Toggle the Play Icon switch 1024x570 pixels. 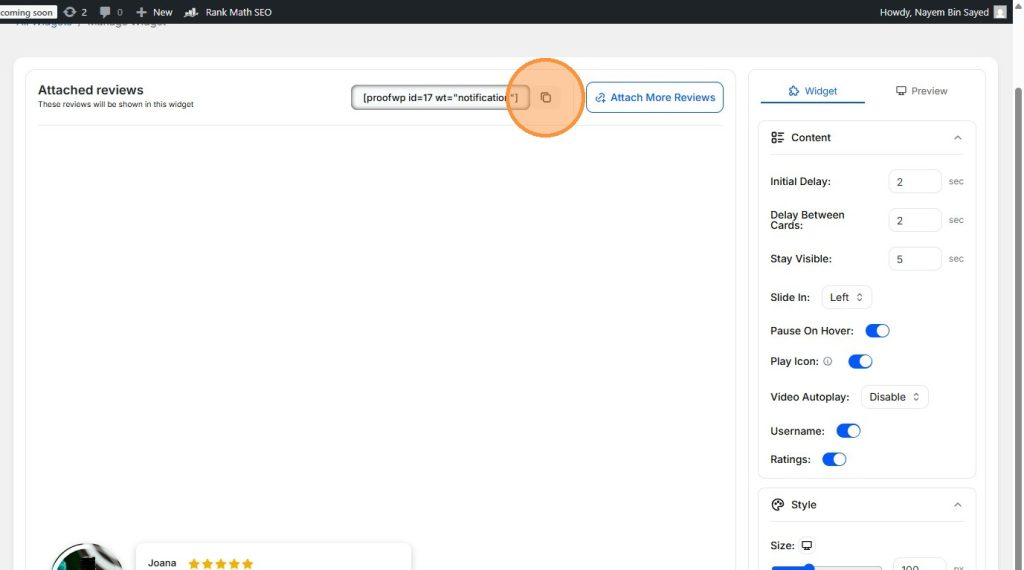pos(860,361)
